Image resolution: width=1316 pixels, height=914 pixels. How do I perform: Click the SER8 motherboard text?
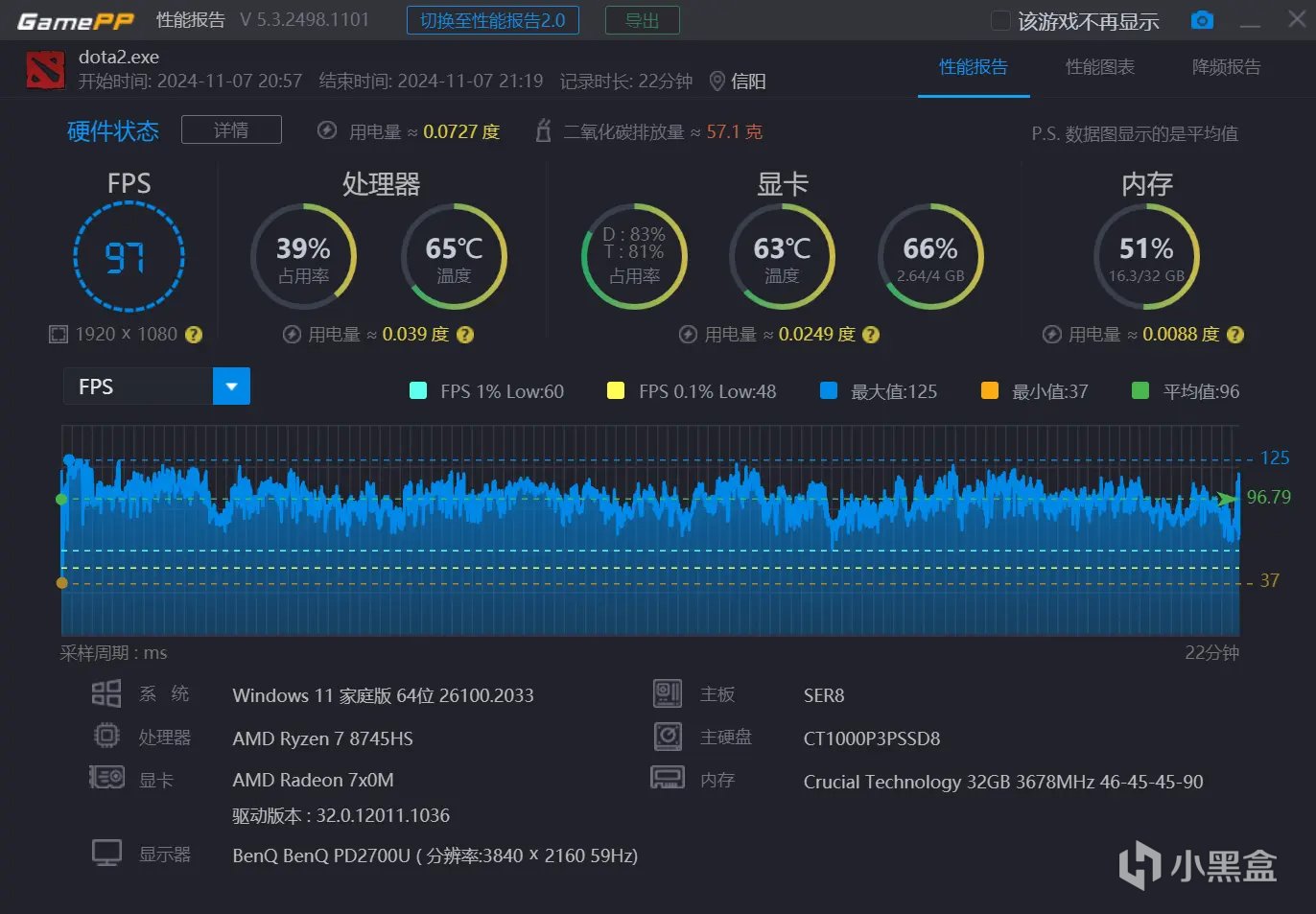tap(824, 695)
